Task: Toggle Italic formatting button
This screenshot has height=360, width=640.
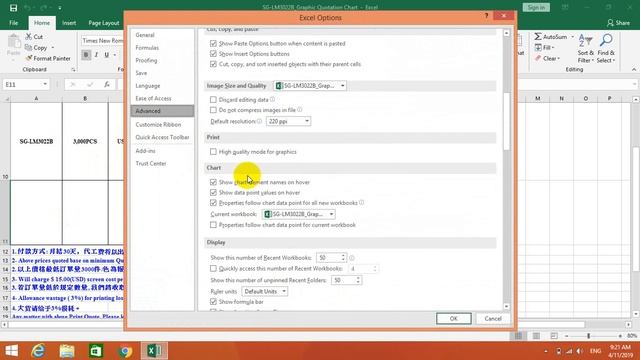Action: click(x=96, y=55)
